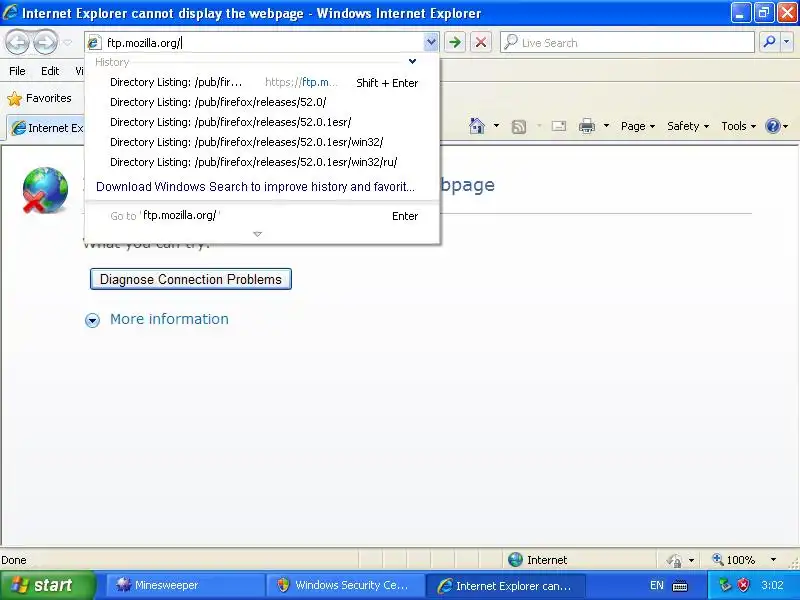
Task: Select the /pub/firefox/releases/52.0/ history entry
Action: 262,102
